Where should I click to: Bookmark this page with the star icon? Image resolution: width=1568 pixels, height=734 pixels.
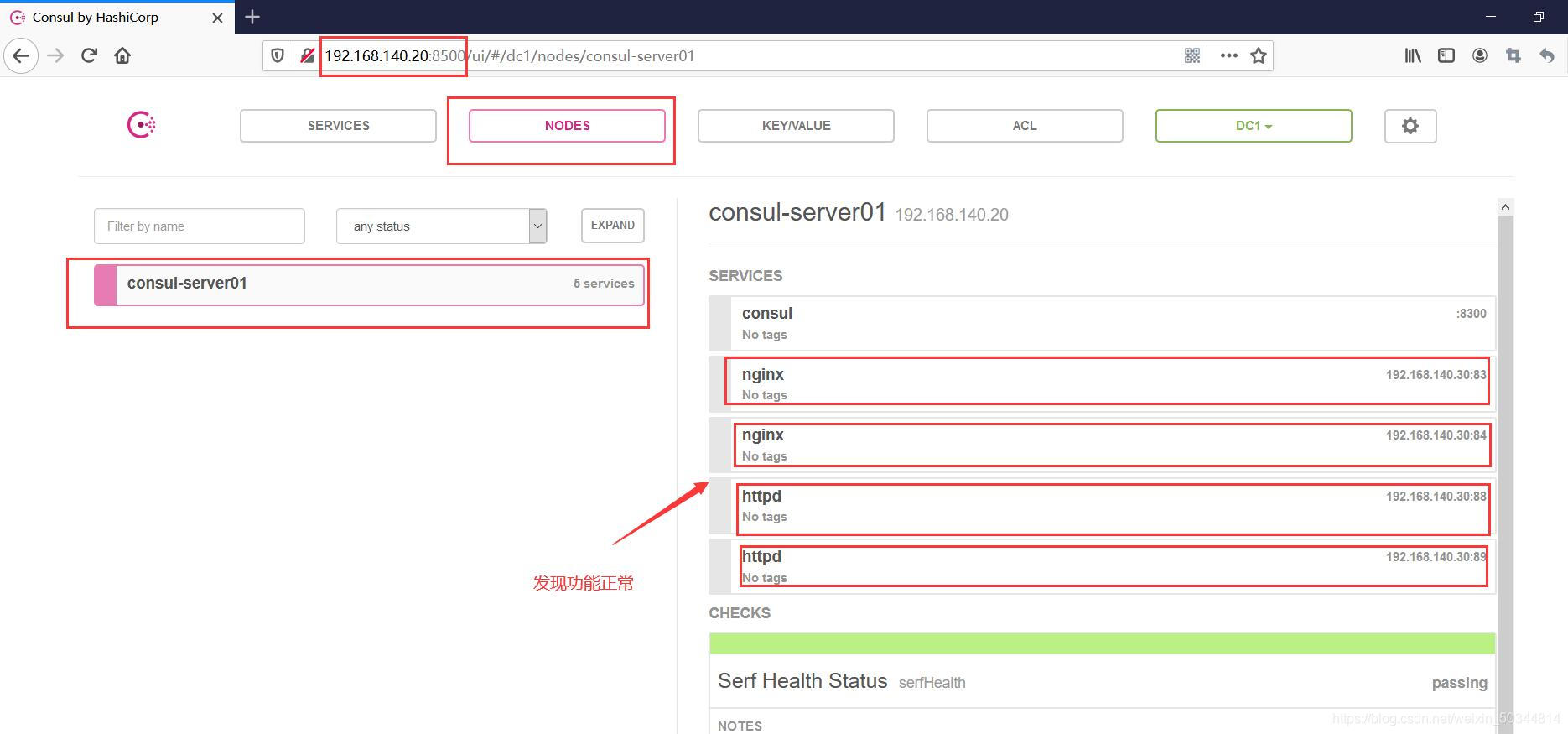click(1259, 56)
